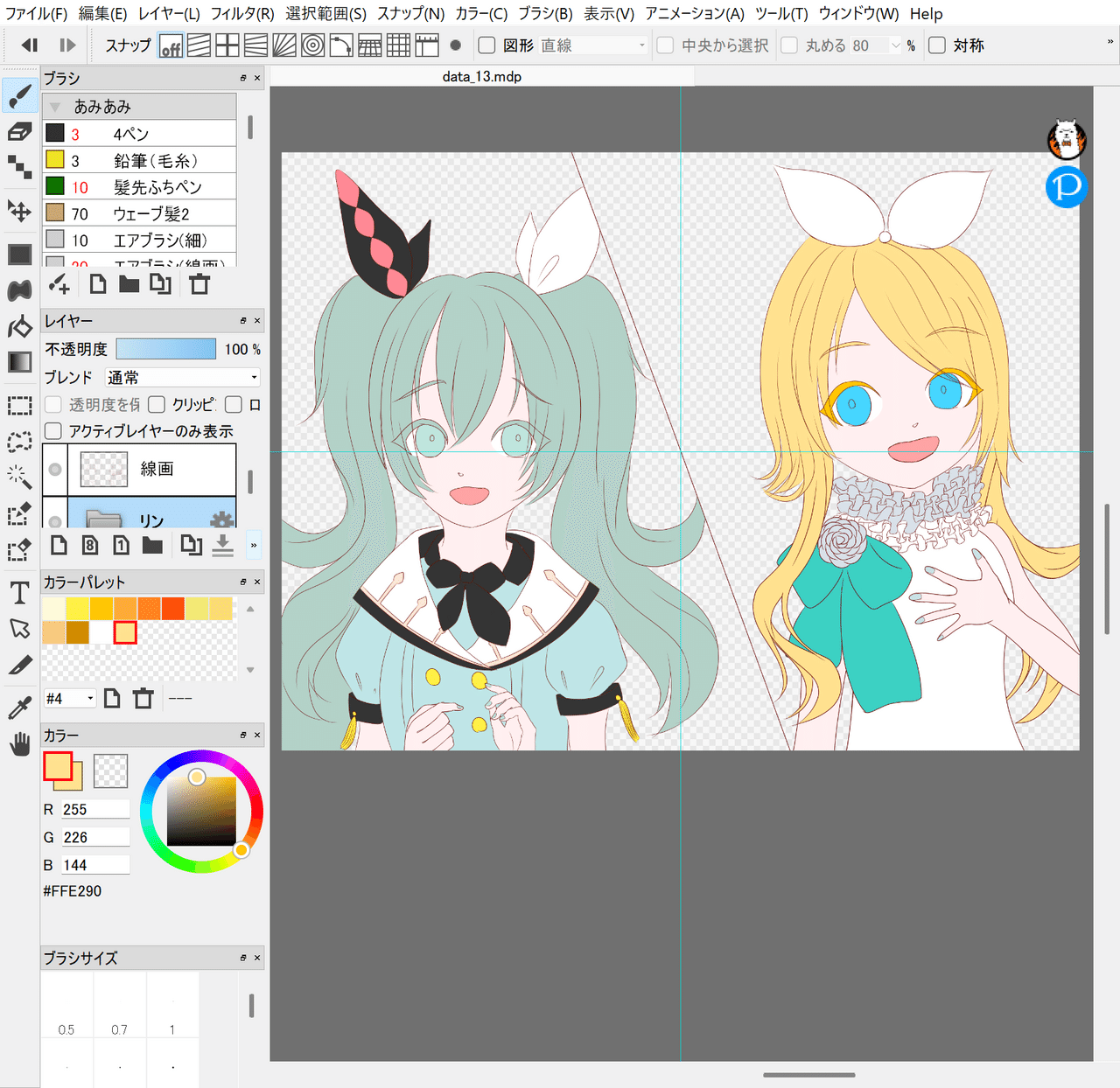This screenshot has width=1120, height=1088.
Task: Open the レイヤー(L) menu
Action: [169, 14]
